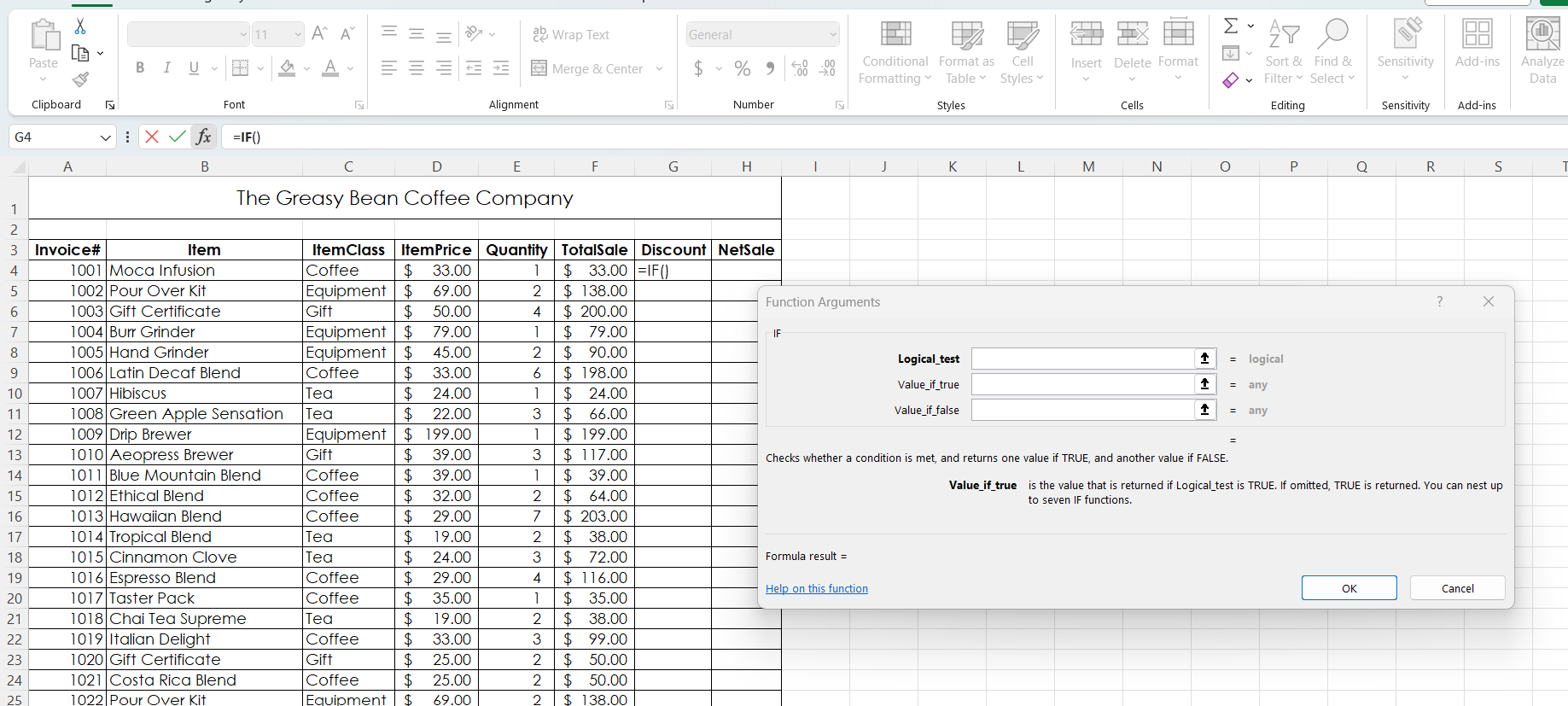The image size is (1568, 706).
Task: Toggle Bold formatting
Action: click(140, 67)
